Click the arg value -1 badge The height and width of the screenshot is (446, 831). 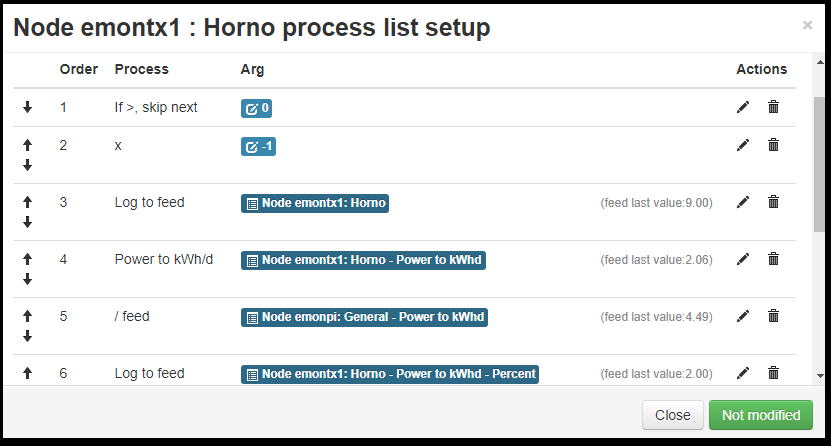pyautogui.click(x=258, y=146)
